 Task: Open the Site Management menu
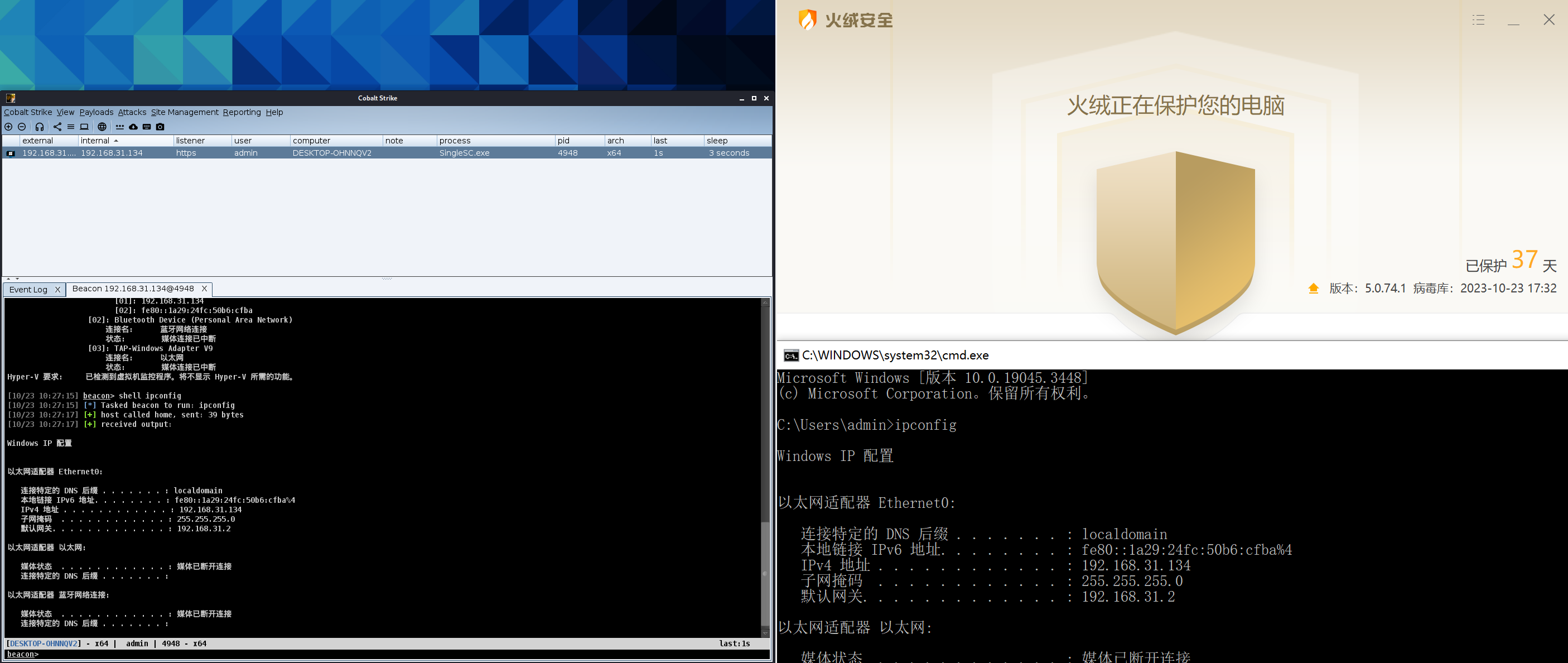tap(185, 112)
